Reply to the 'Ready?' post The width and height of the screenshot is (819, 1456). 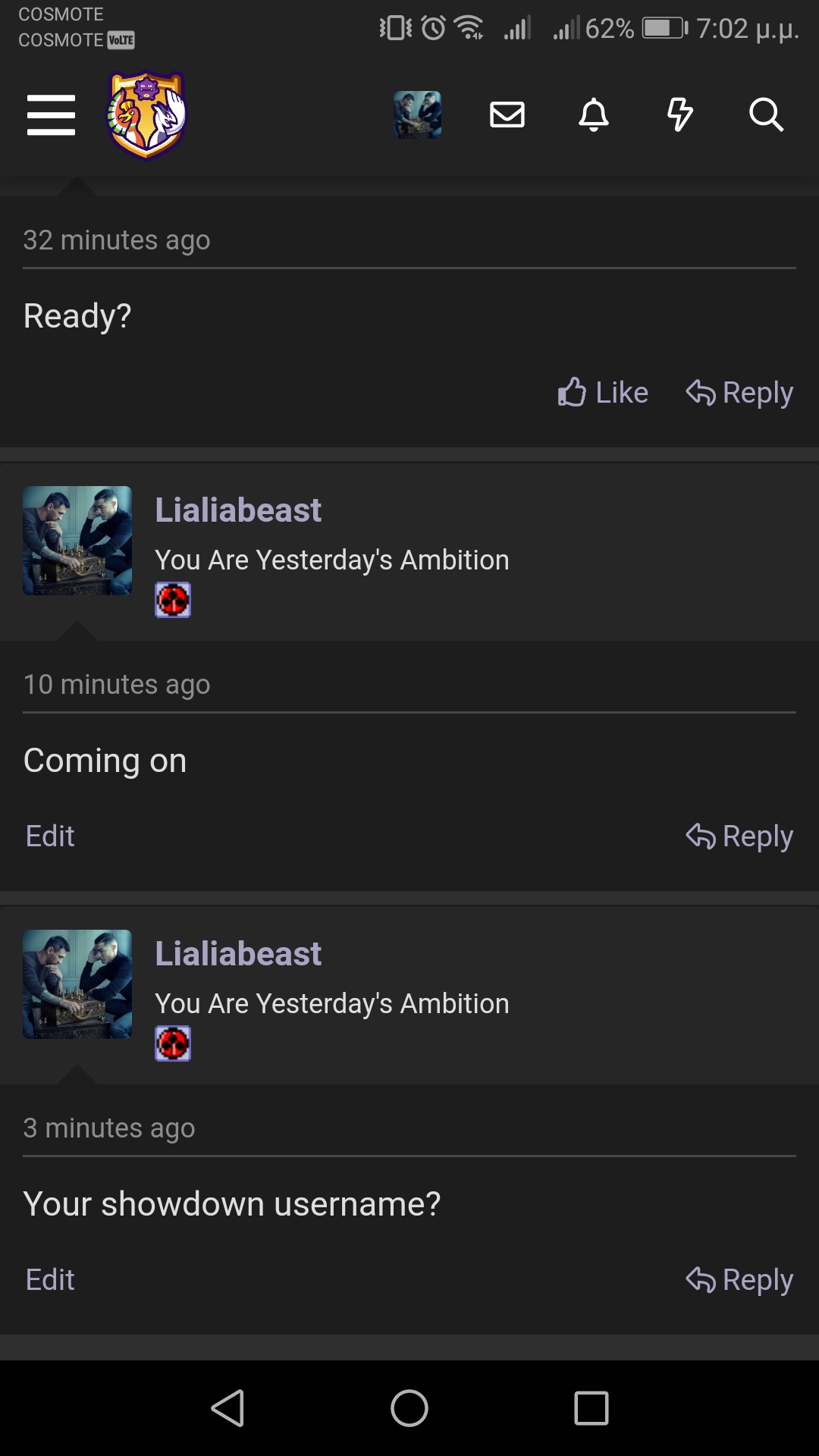click(x=739, y=392)
